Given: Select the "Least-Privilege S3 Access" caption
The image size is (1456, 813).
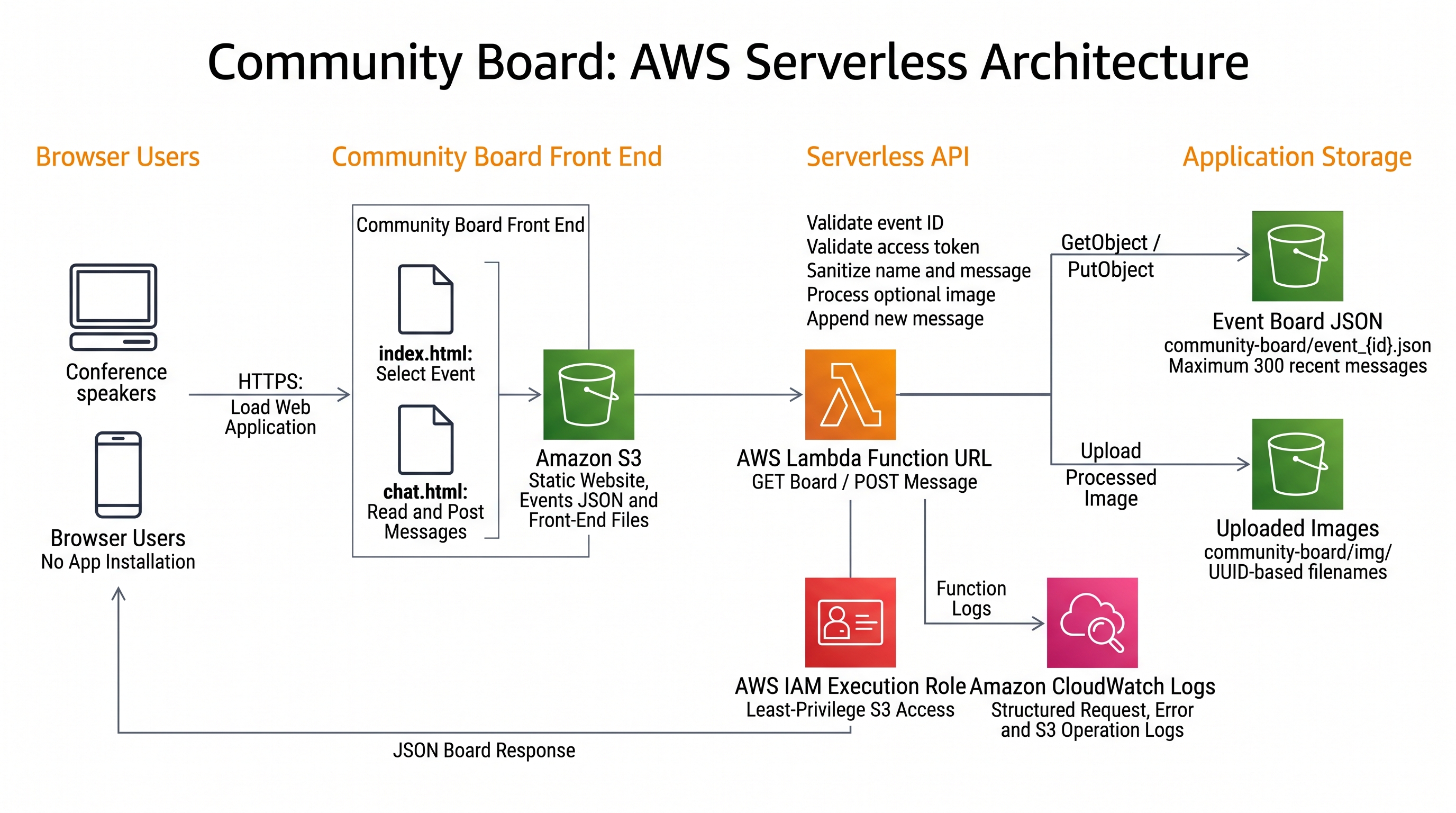Looking at the screenshot, I should (x=850, y=710).
